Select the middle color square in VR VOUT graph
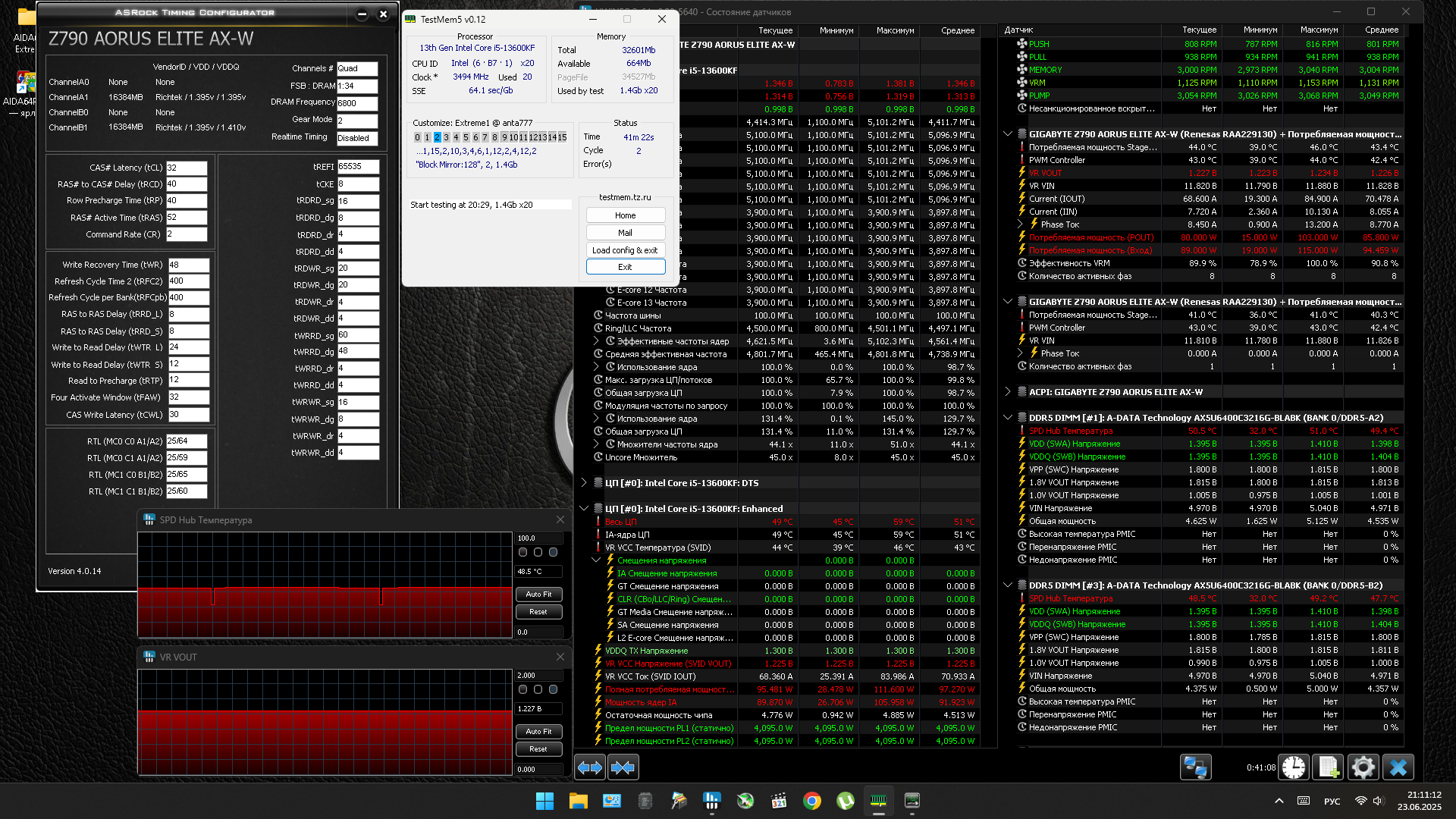This screenshot has width=1456, height=819. [538, 689]
